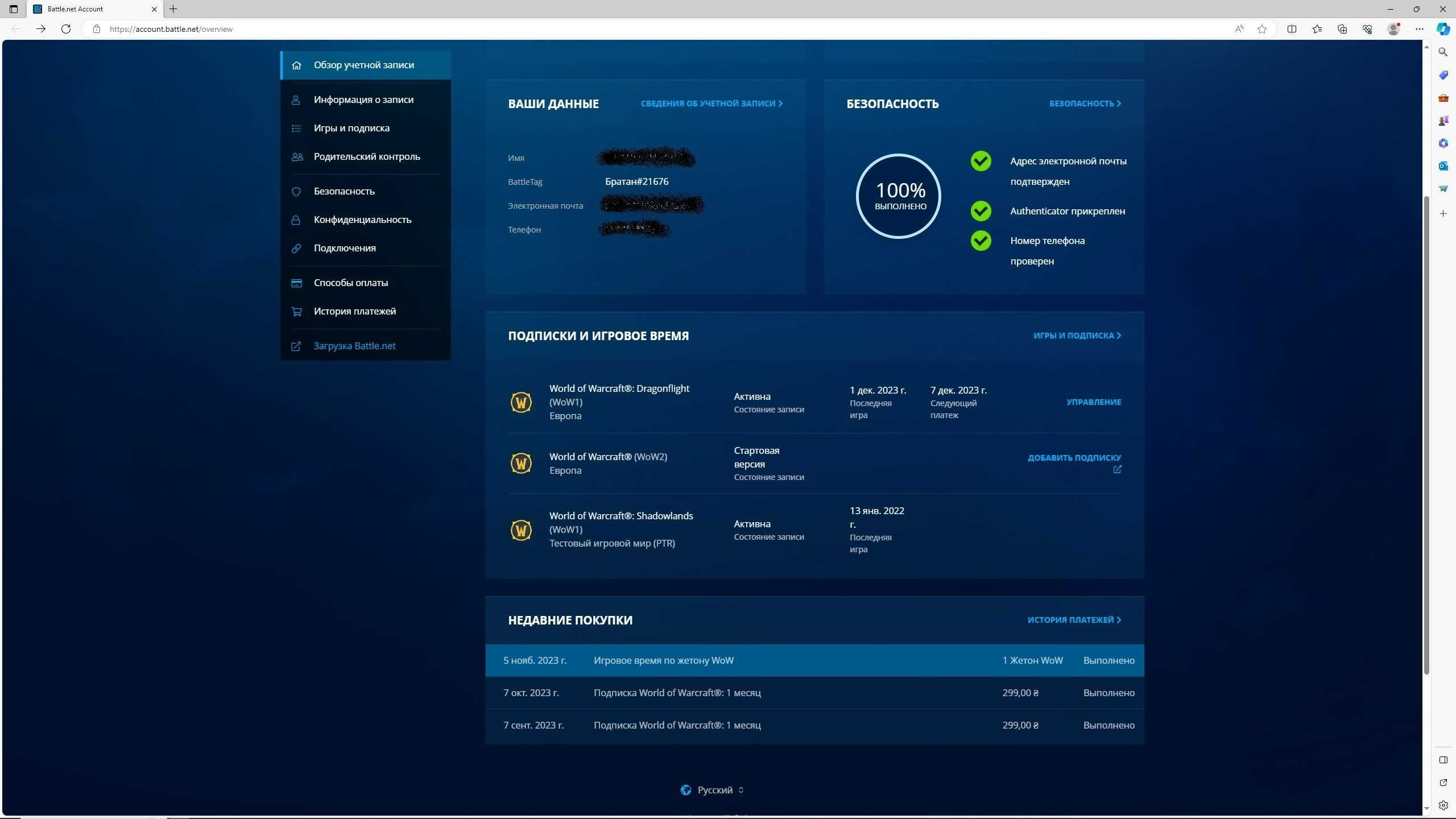Click WoW icon for Dragonflight row
Screen dimensions: 1456x819
point(521,402)
